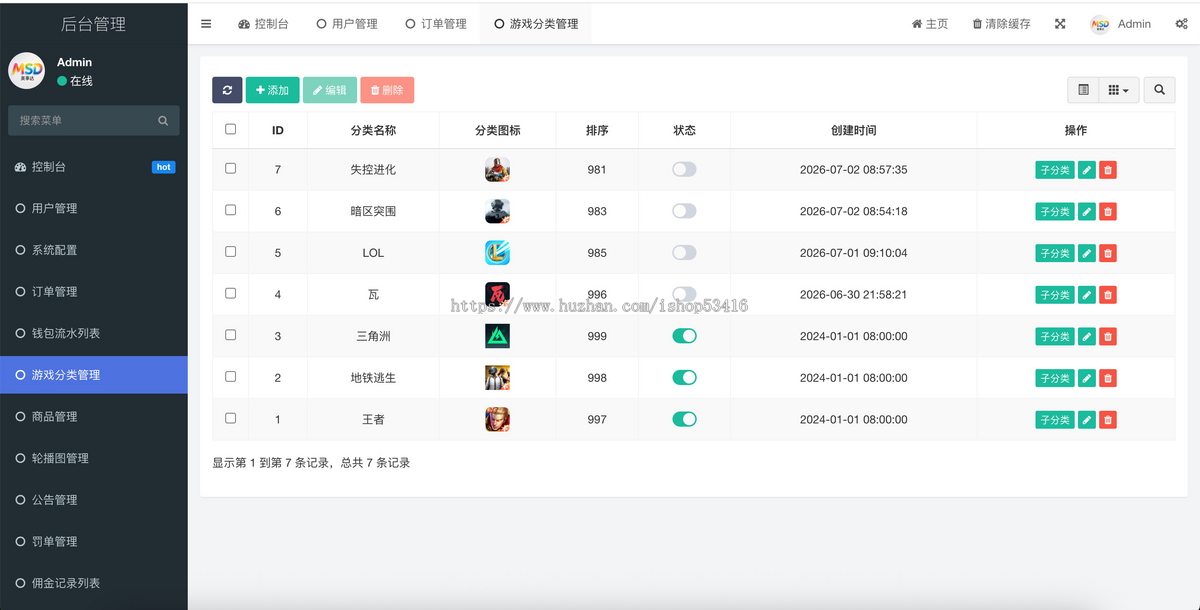Click the red 删除 toolbar button
This screenshot has height=610, width=1200.
[x=387, y=90]
